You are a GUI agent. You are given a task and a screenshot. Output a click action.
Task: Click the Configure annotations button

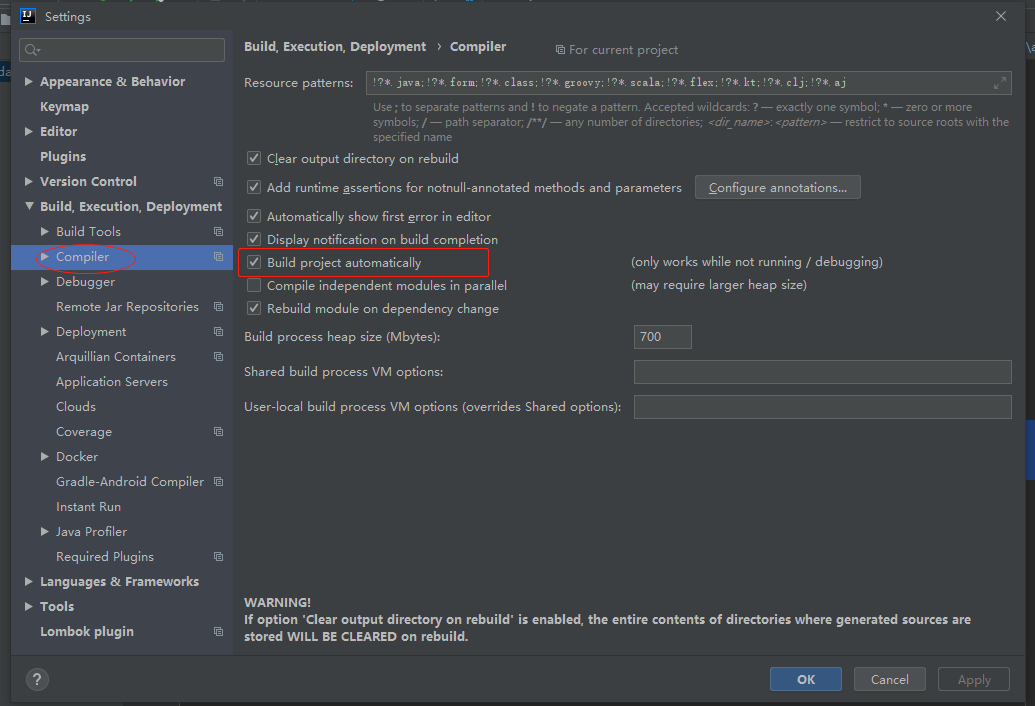[777, 187]
